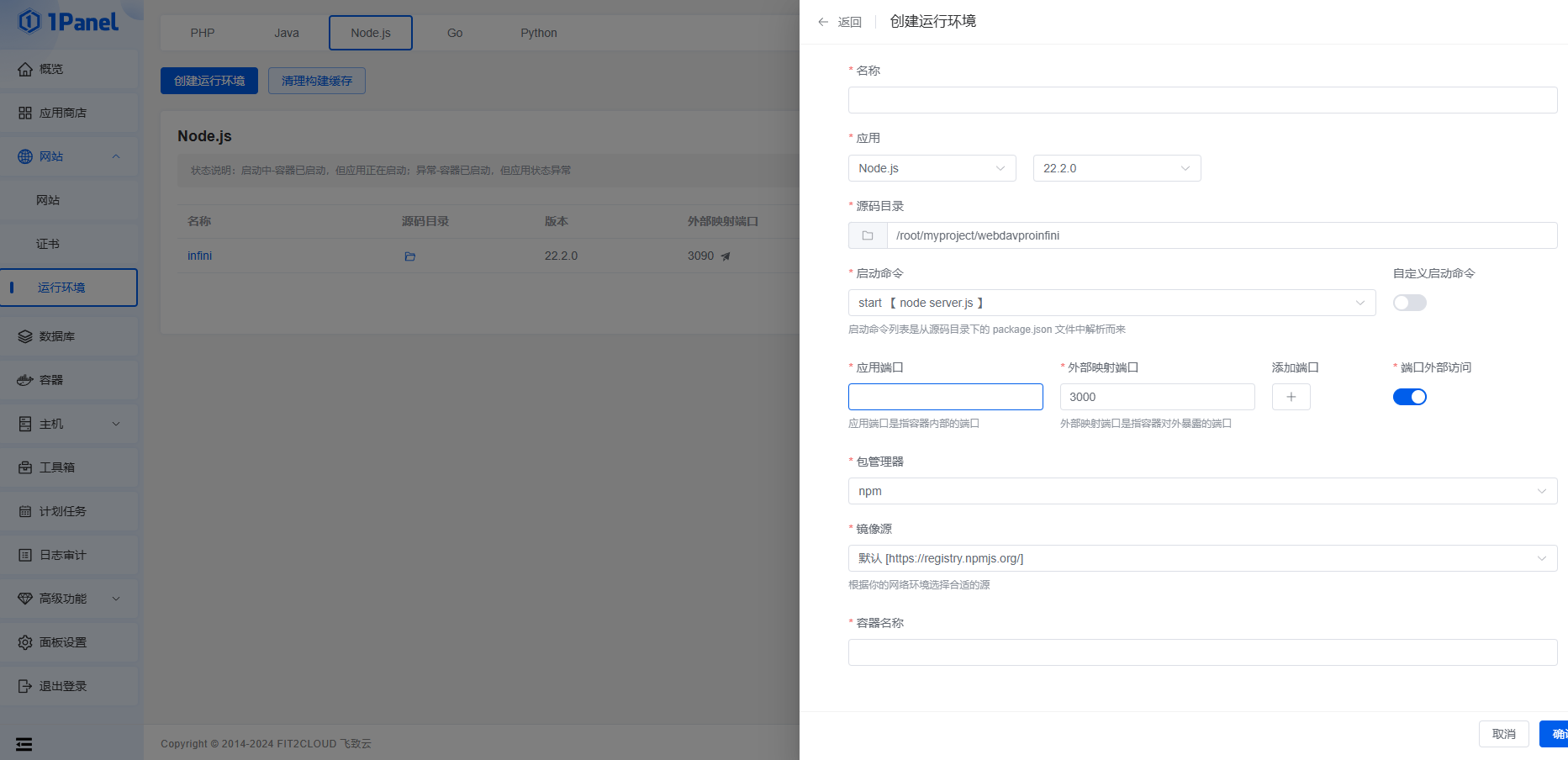
Task: Open the Containers sidebar item
Action: coord(50,380)
